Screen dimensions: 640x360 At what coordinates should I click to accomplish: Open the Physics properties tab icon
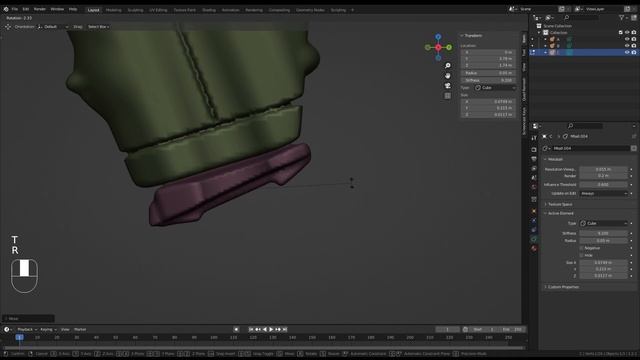pos(534,220)
